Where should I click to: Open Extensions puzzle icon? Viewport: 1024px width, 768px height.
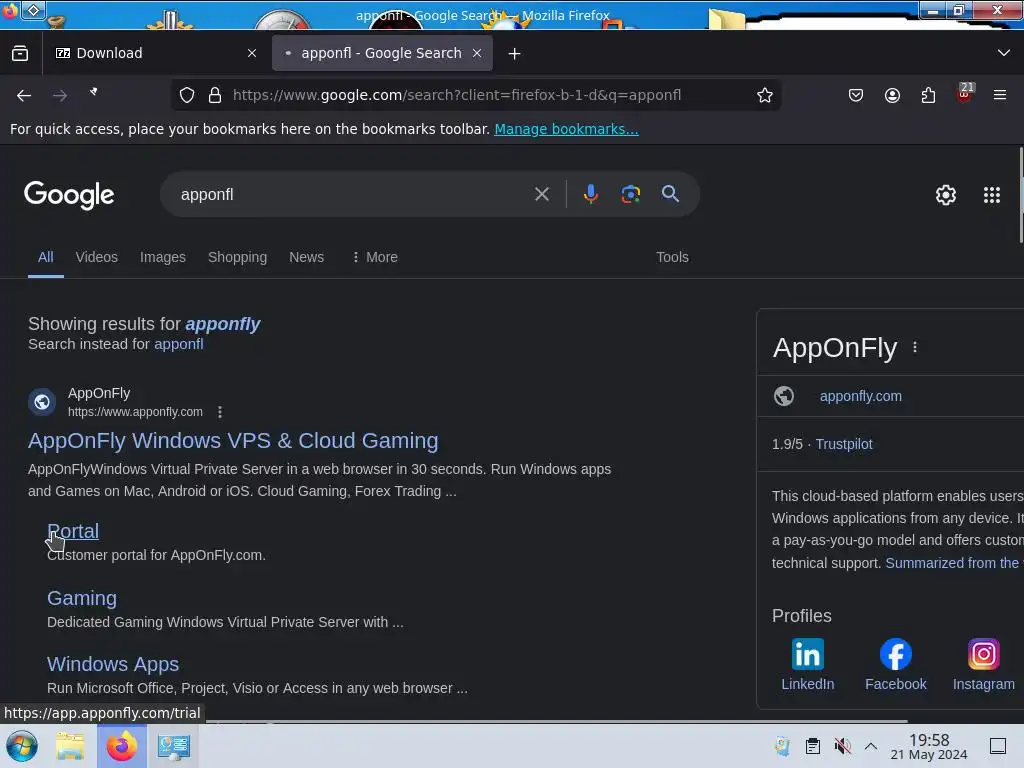[x=928, y=95]
